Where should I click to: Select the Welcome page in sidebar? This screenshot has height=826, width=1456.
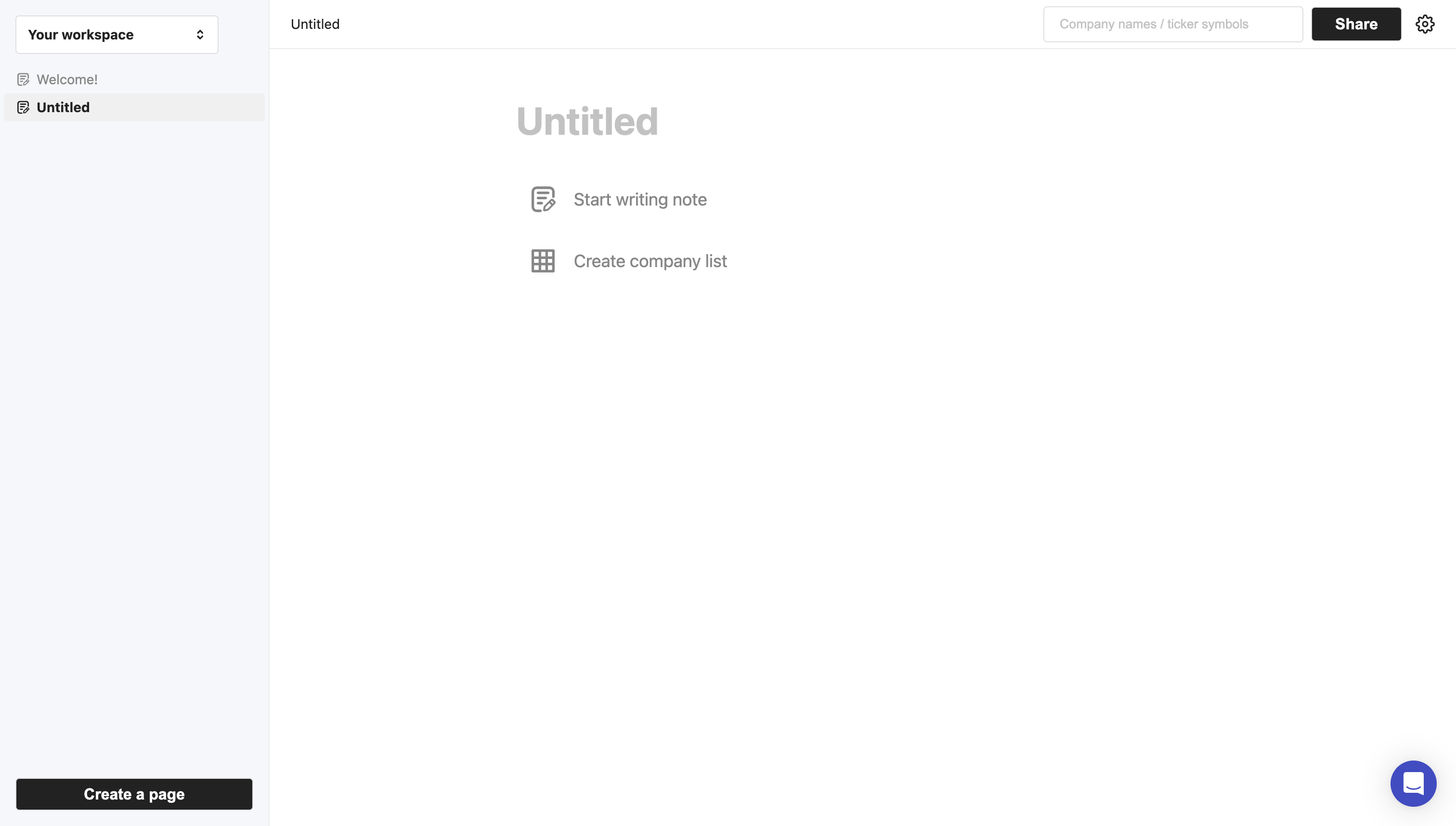tap(67, 79)
